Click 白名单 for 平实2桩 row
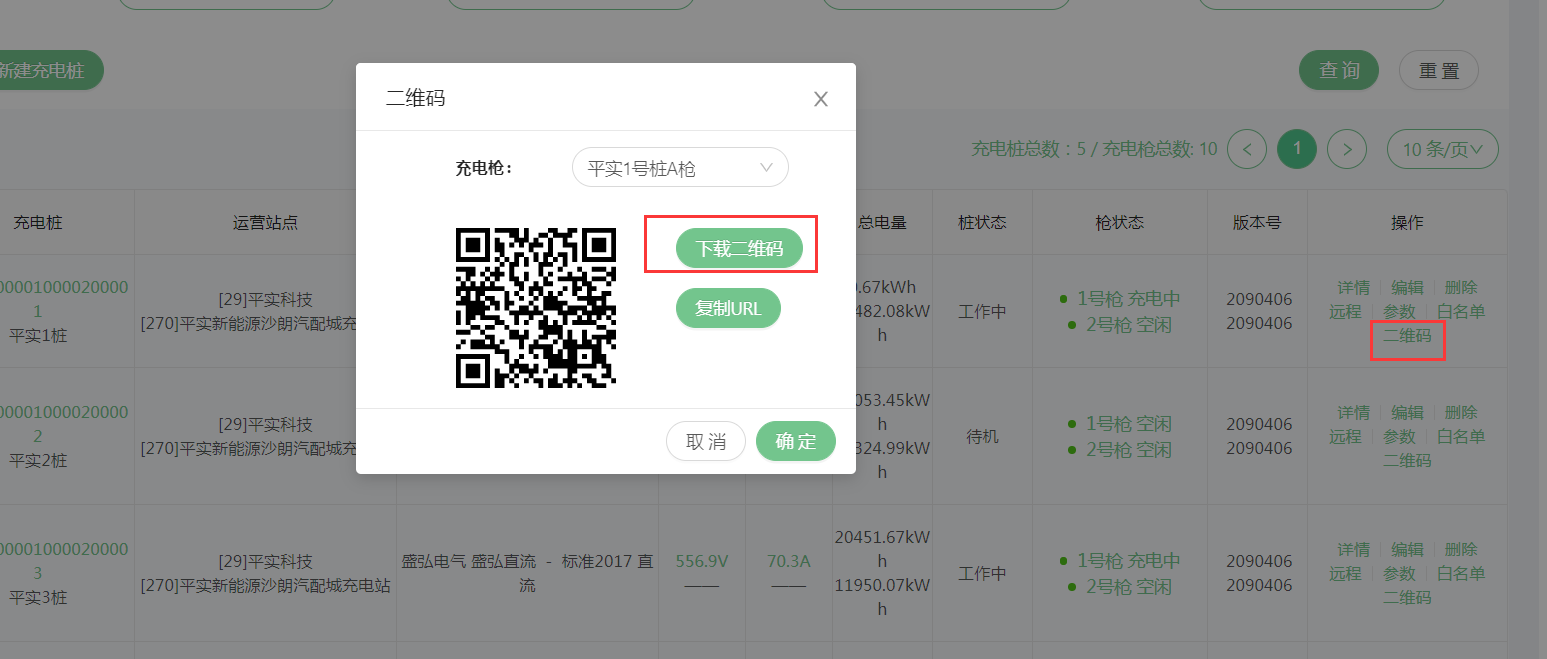The image size is (1547, 659). (x=1461, y=436)
